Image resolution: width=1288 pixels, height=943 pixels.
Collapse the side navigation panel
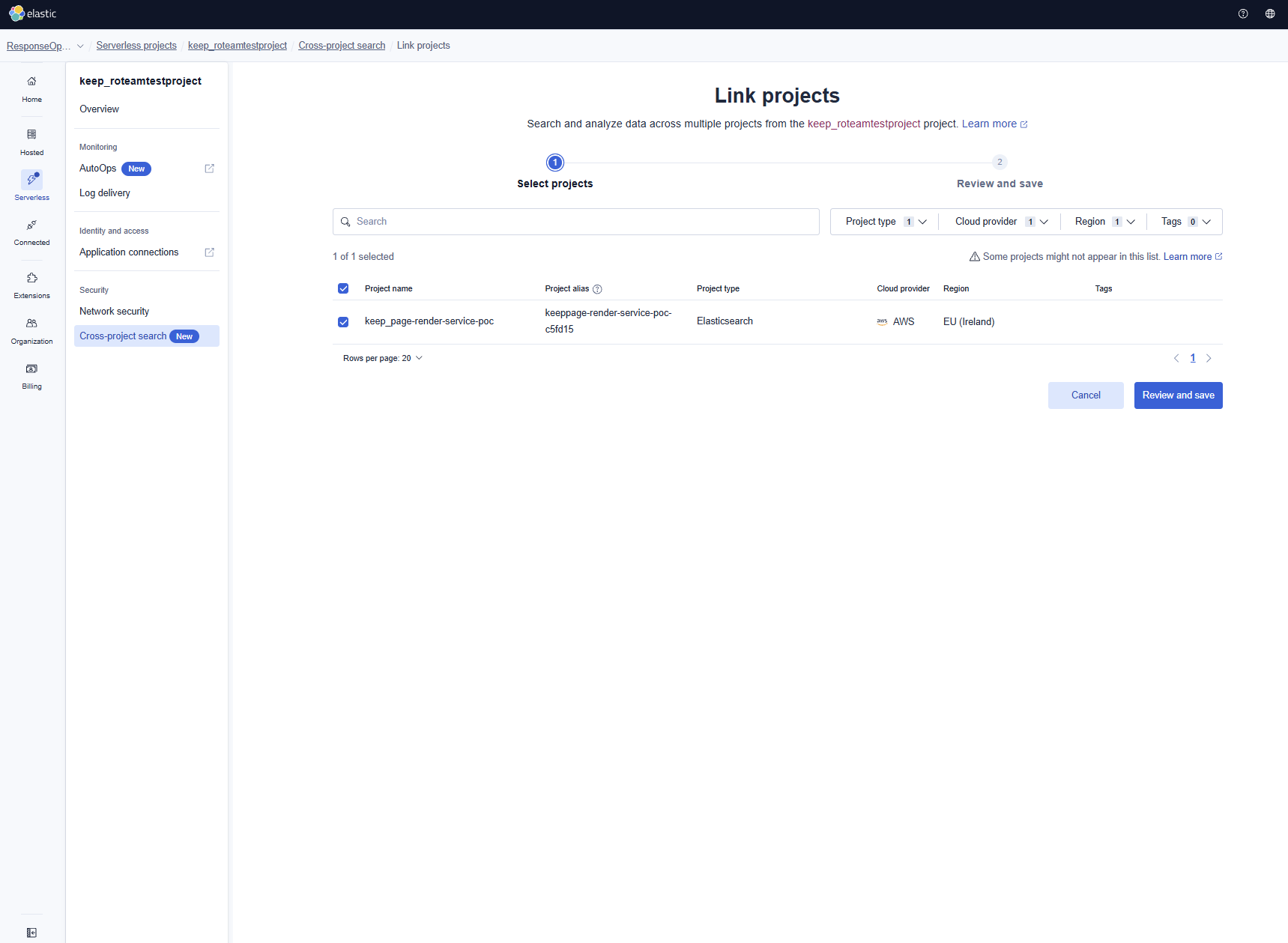(x=31, y=933)
